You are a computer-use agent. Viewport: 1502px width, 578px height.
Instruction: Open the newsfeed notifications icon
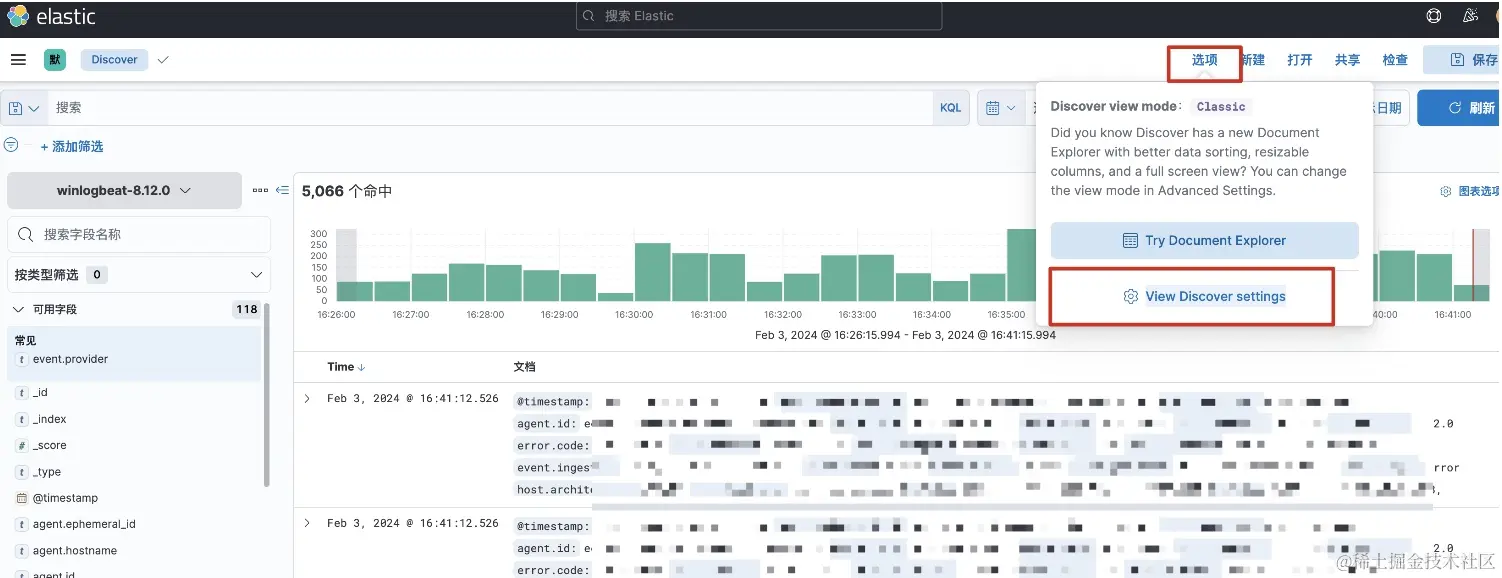pyautogui.click(x=1469, y=16)
